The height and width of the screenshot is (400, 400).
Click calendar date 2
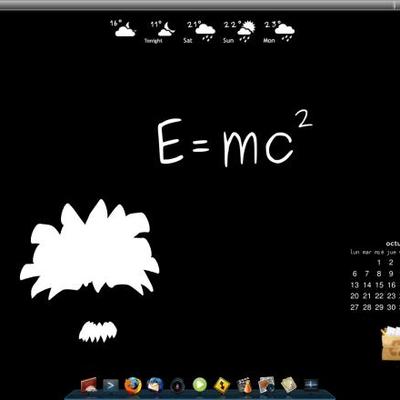tap(391, 263)
